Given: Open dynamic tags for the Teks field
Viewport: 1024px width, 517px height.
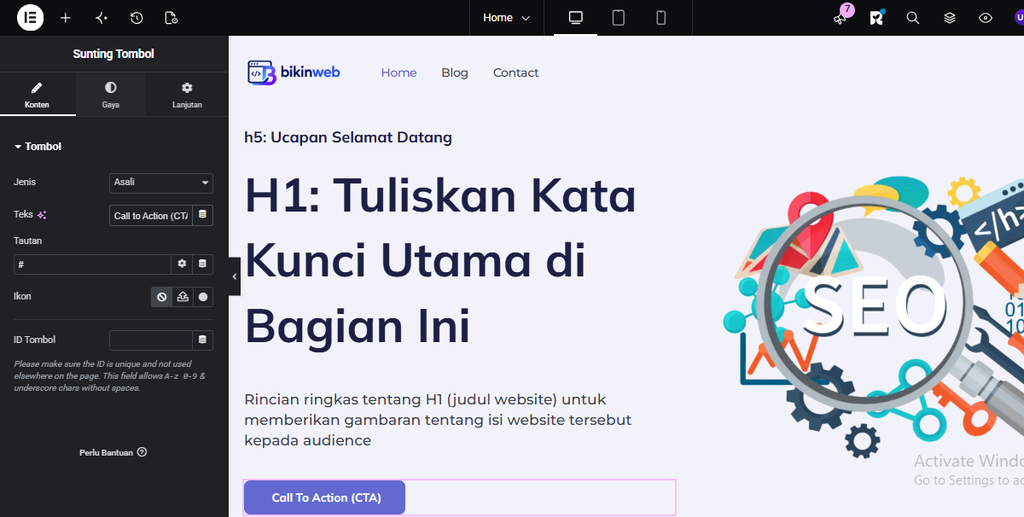Looking at the screenshot, I should (x=202, y=215).
